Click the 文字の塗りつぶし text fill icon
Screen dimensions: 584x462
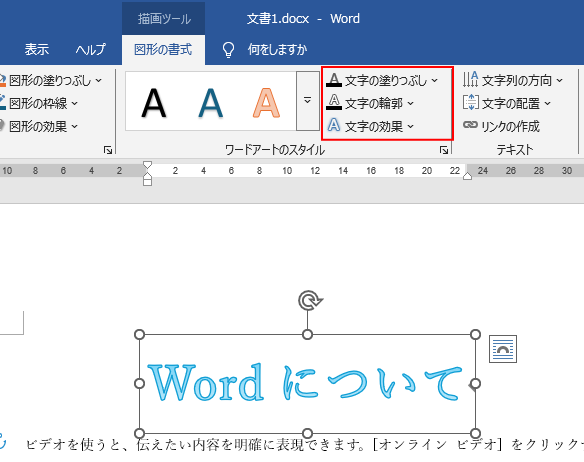(334, 80)
